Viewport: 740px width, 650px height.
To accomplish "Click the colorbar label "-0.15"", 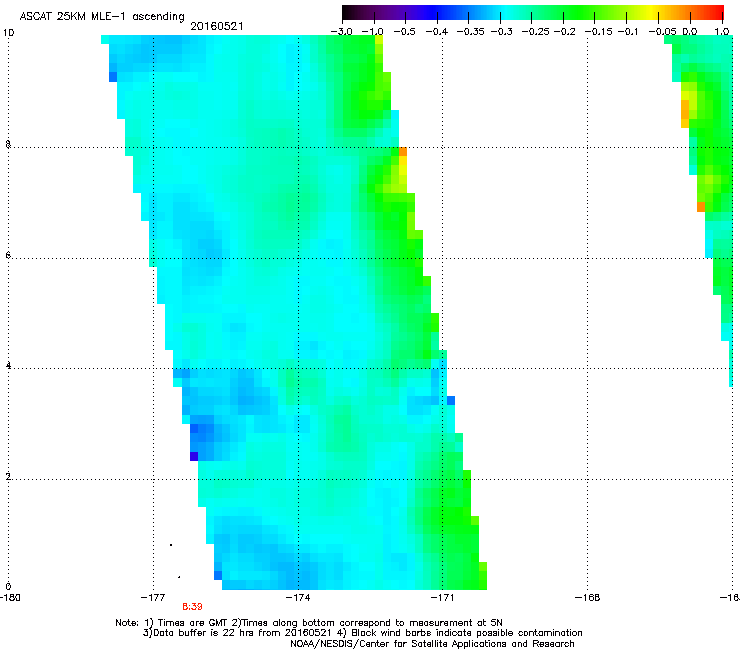I will coord(598,32).
